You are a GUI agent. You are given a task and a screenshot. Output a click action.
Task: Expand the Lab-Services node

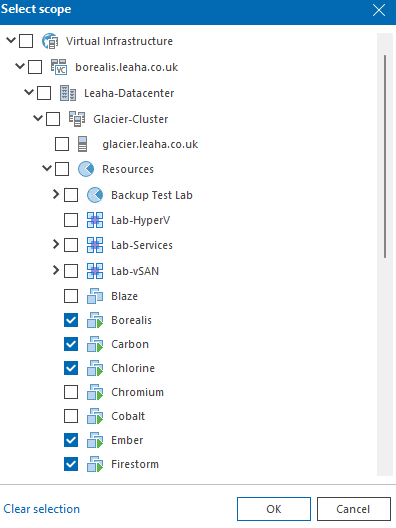(56, 244)
